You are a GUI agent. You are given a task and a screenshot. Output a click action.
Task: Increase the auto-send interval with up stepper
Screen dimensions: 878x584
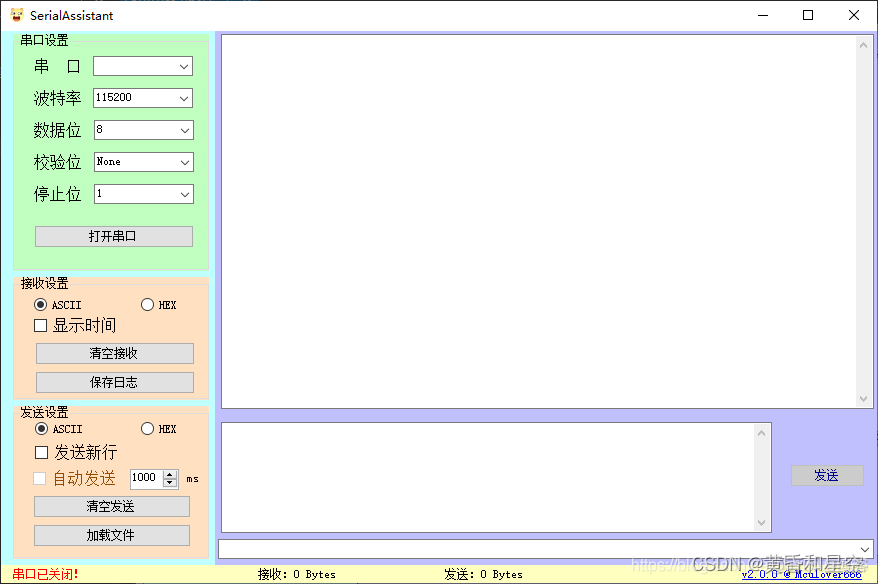169,474
